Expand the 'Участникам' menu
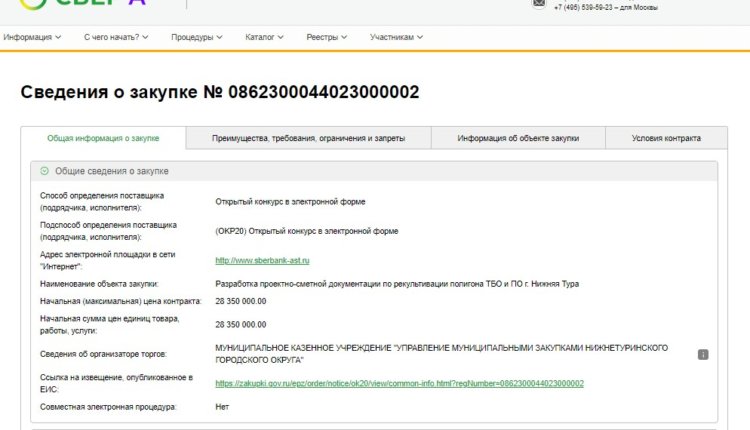750x430 pixels. click(x=396, y=38)
